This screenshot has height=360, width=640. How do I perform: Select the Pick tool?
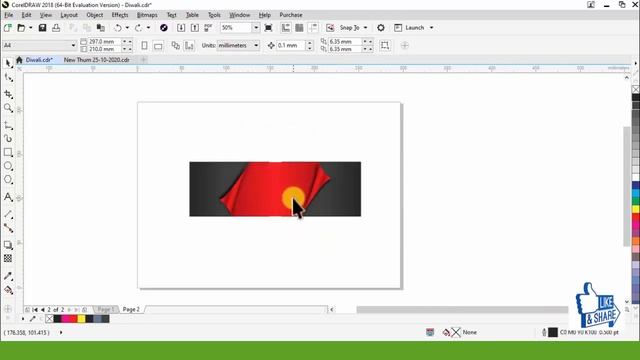8,63
